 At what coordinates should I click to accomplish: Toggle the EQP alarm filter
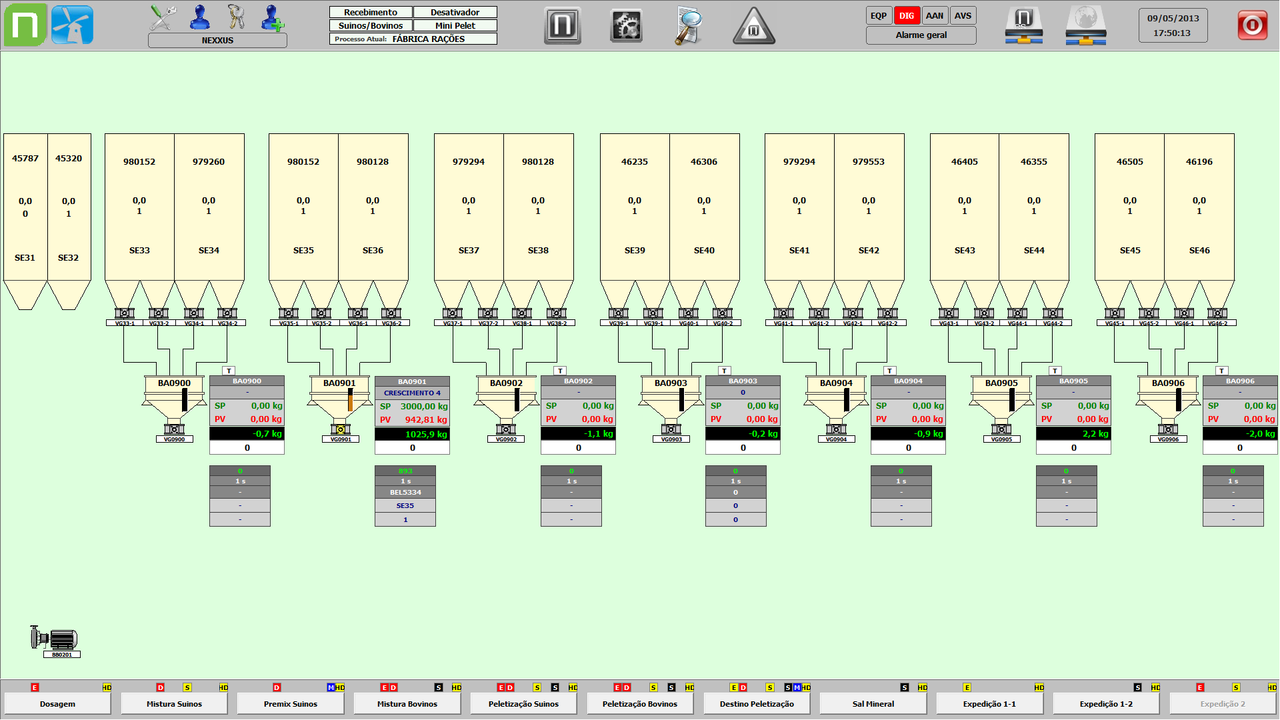879,16
